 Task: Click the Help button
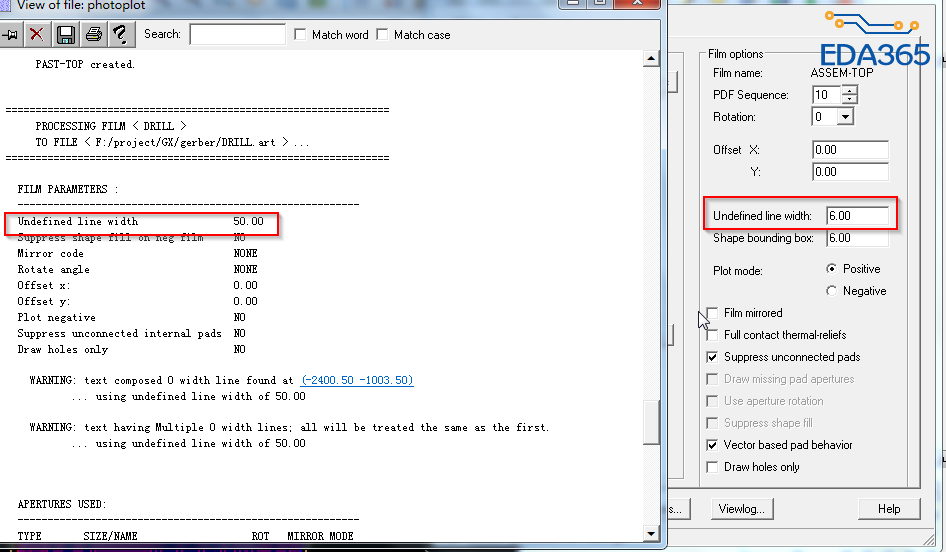pos(889,509)
